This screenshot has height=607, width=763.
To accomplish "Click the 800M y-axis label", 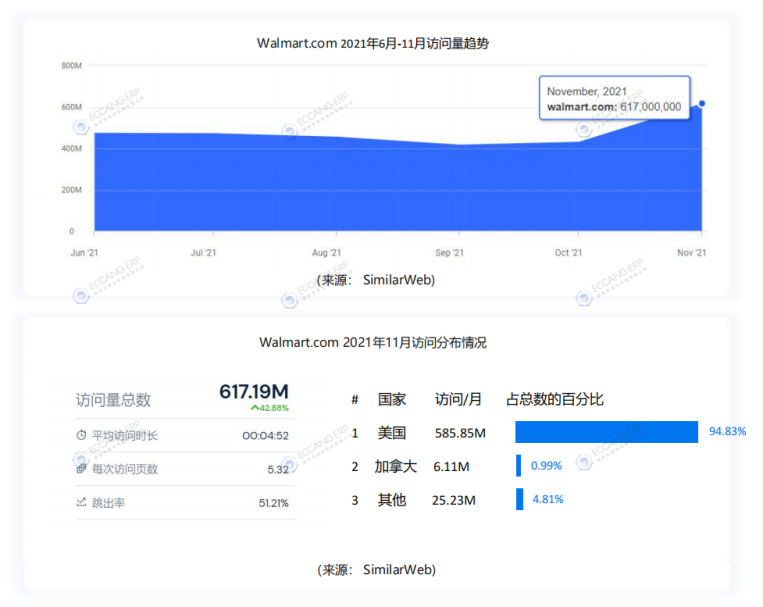I will tap(72, 66).
